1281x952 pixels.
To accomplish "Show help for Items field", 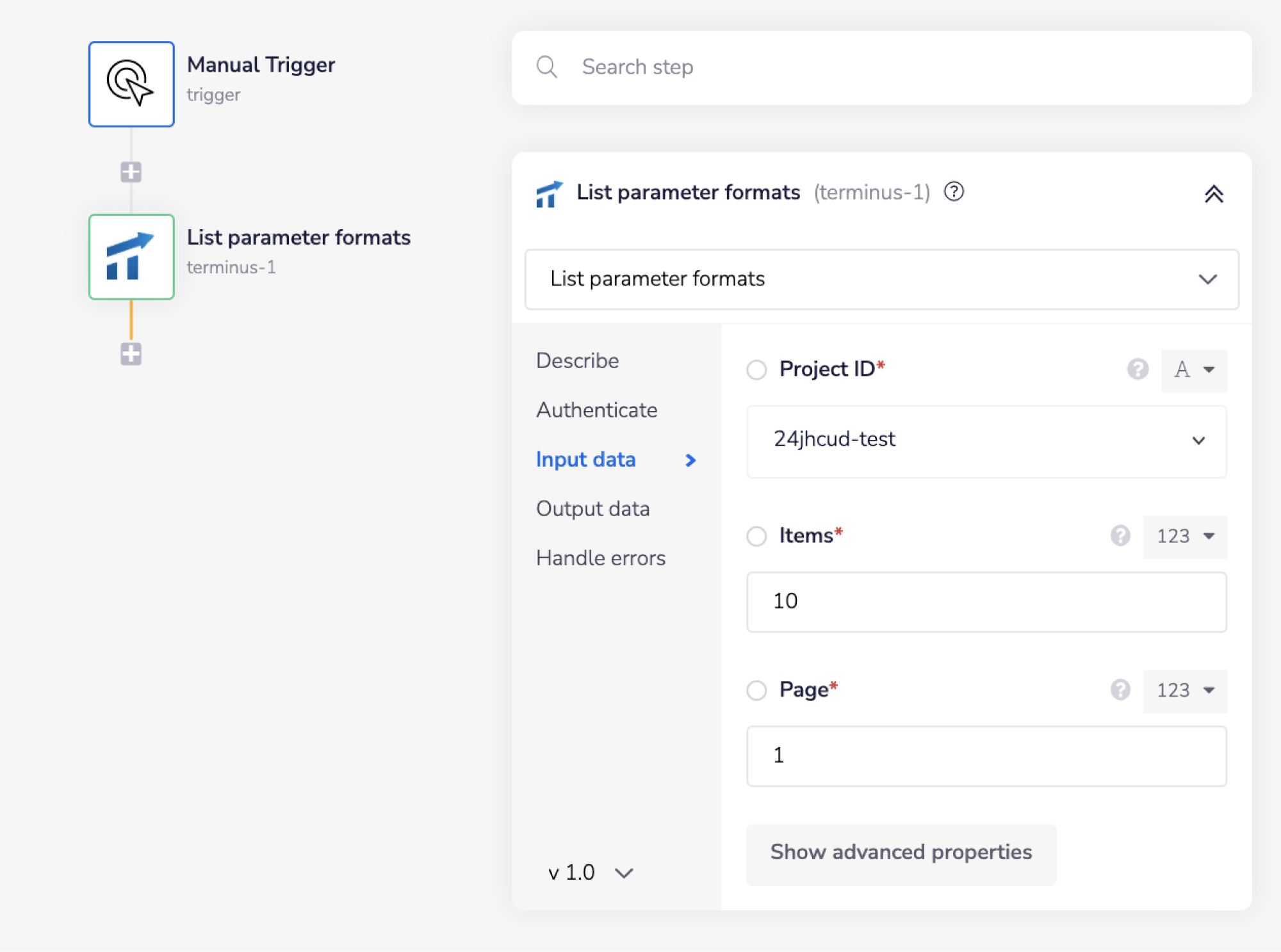I will 1120,536.
